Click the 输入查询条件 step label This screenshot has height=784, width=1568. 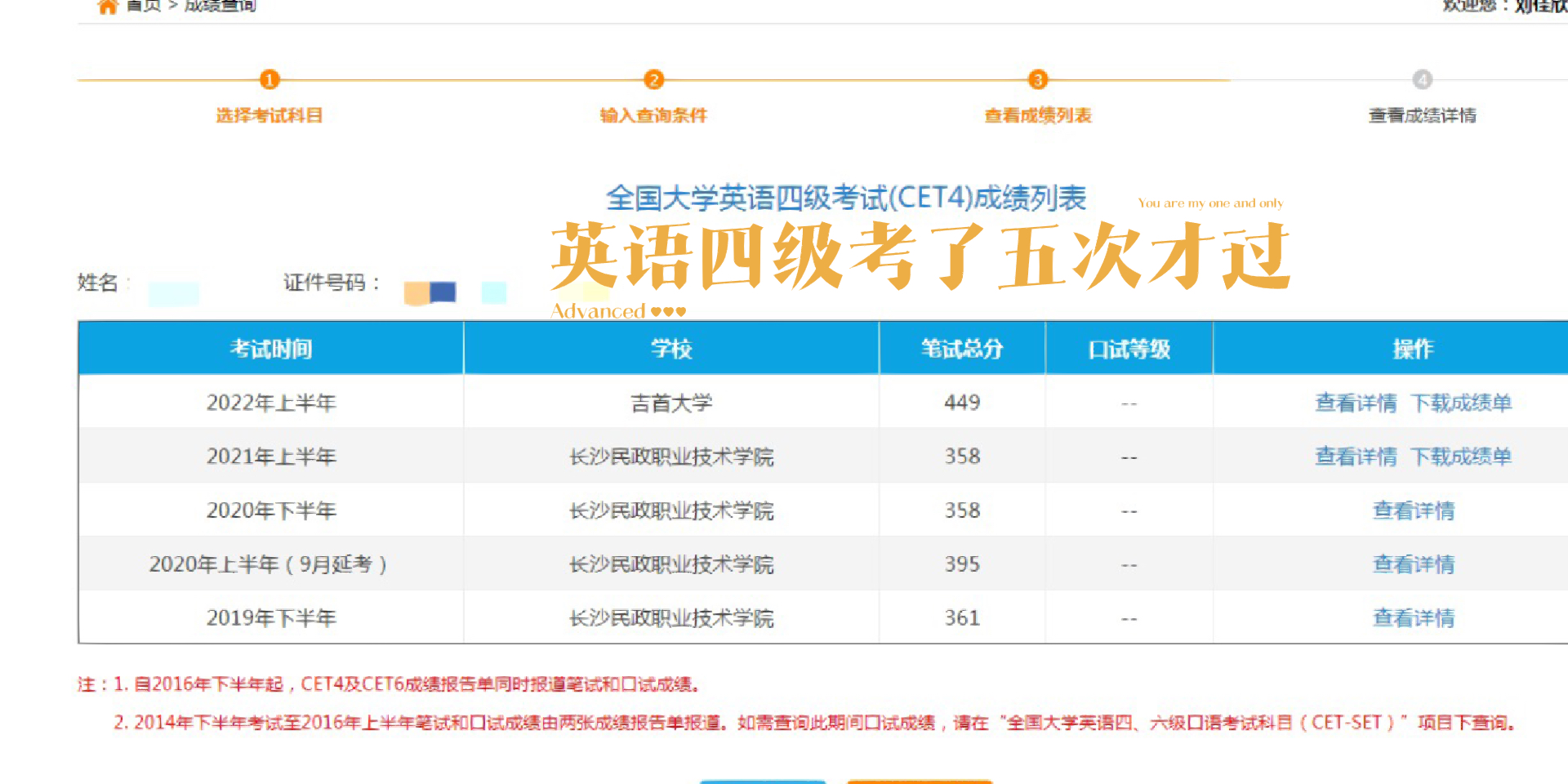coord(653,115)
